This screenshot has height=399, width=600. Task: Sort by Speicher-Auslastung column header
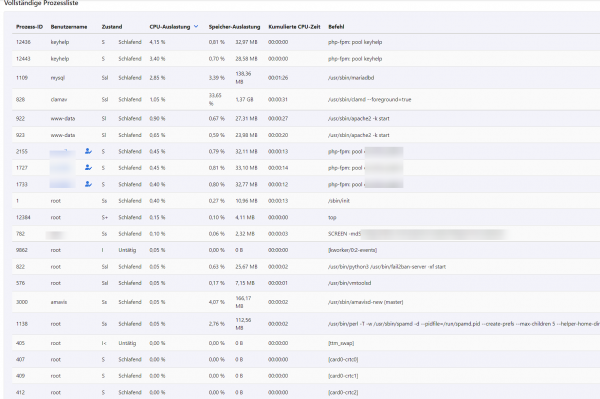(x=234, y=27)
